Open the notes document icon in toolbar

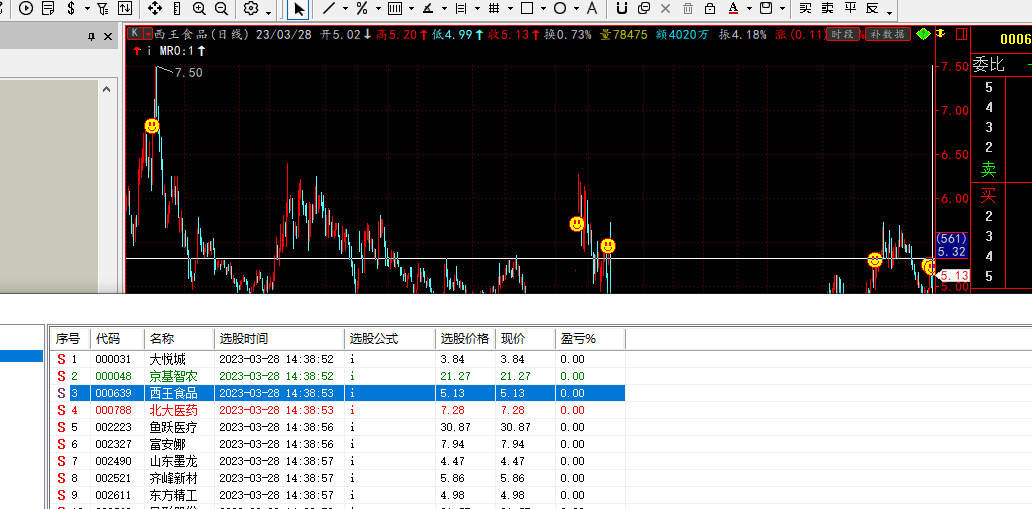click(47, 9)
